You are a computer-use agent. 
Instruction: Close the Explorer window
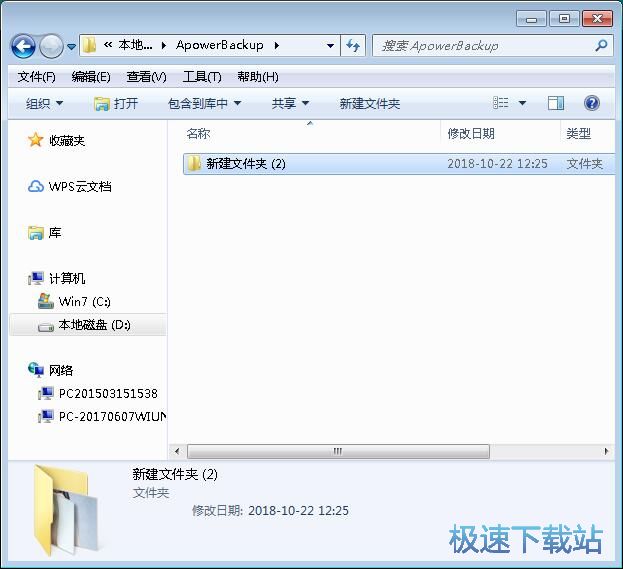597,19
